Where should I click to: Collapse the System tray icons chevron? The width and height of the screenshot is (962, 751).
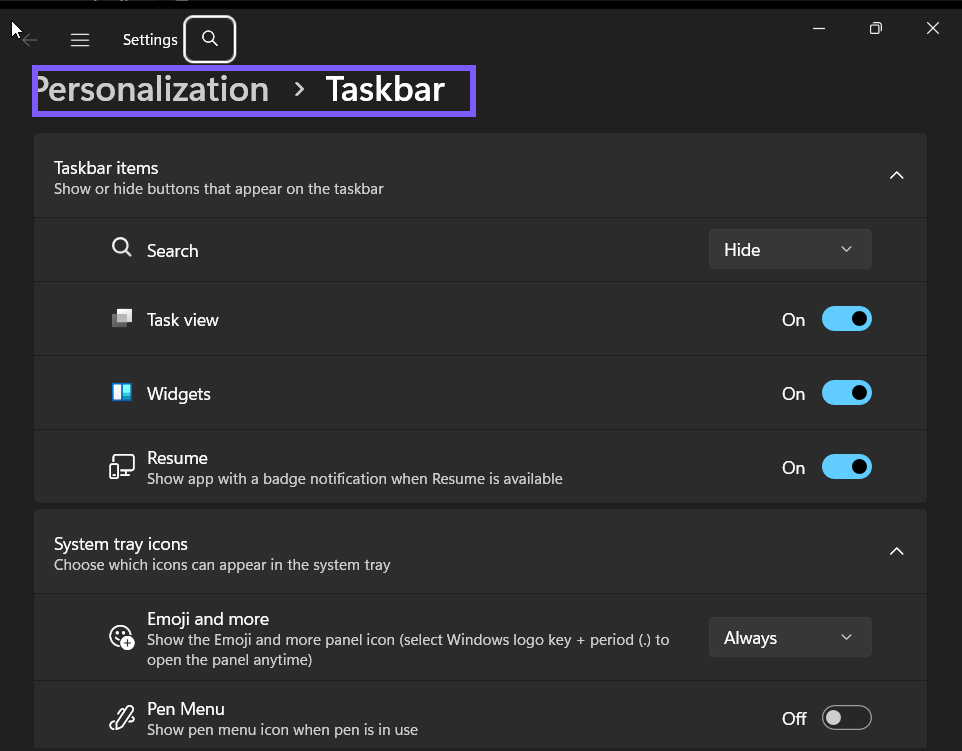coord(896,551)
